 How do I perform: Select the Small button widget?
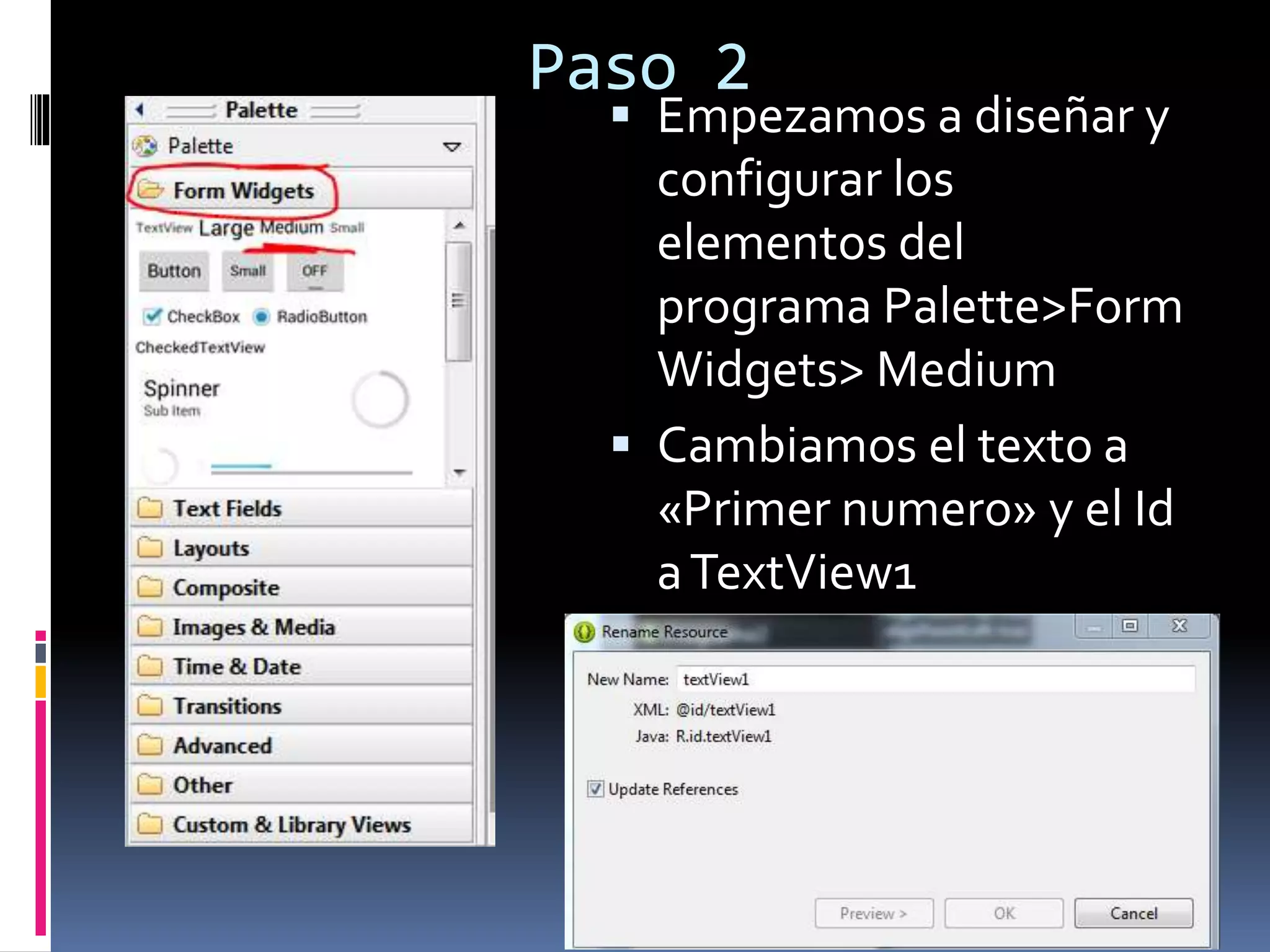coord(248,271)
